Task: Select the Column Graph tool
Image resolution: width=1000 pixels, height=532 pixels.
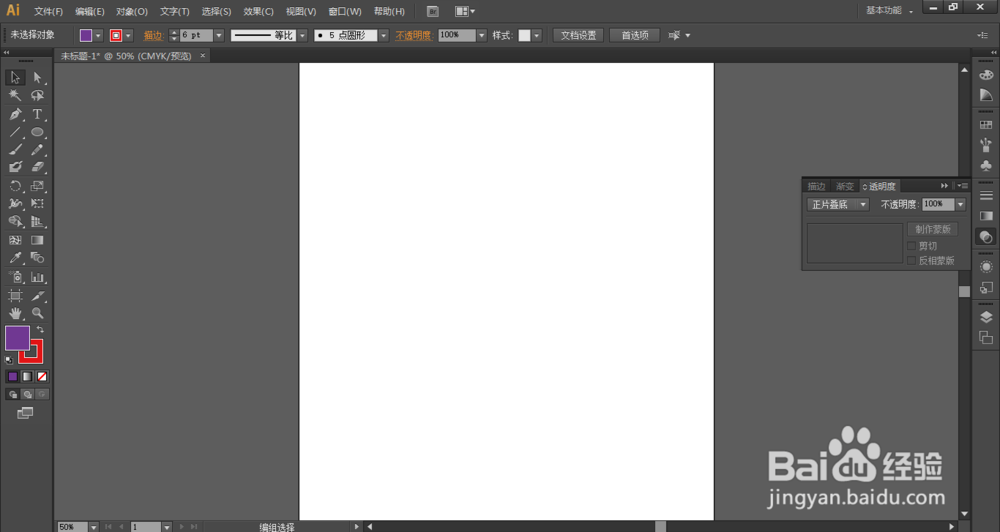Action: [37, 277]
